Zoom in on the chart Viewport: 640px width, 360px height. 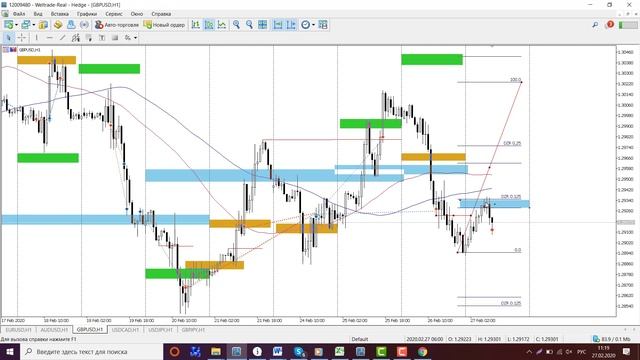tap(236, 25)
